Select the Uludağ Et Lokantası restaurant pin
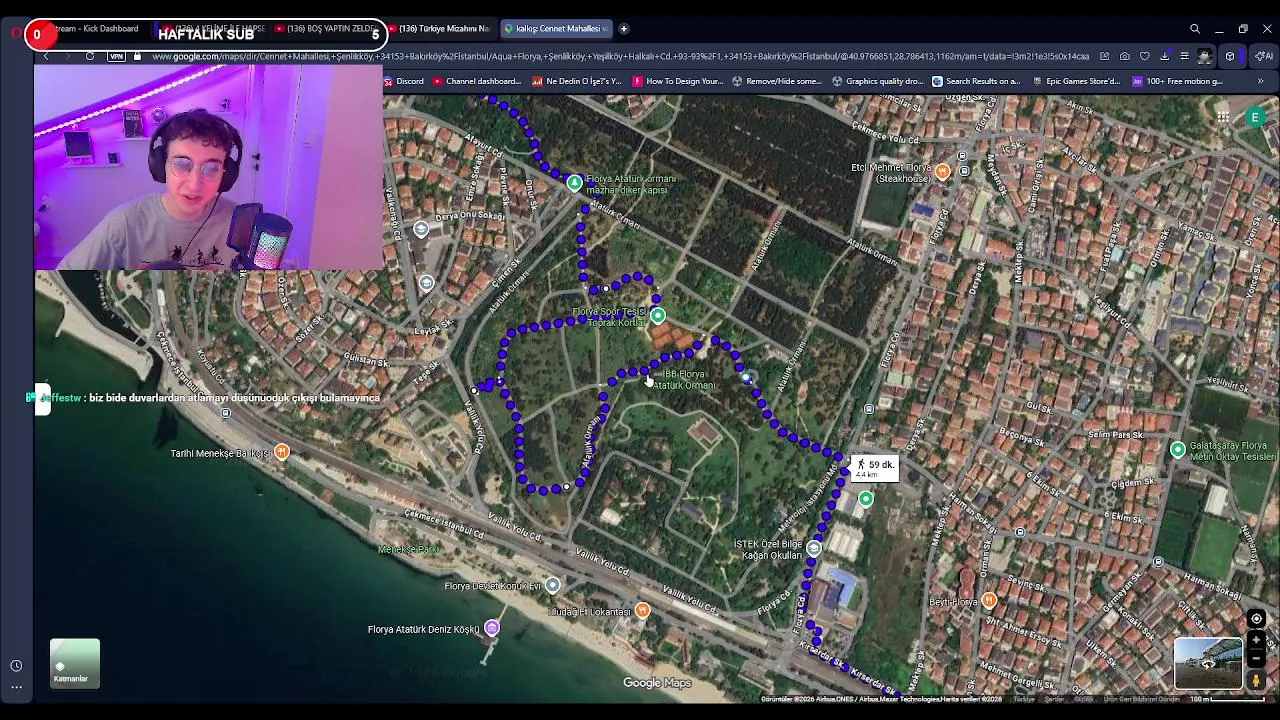 642,610
